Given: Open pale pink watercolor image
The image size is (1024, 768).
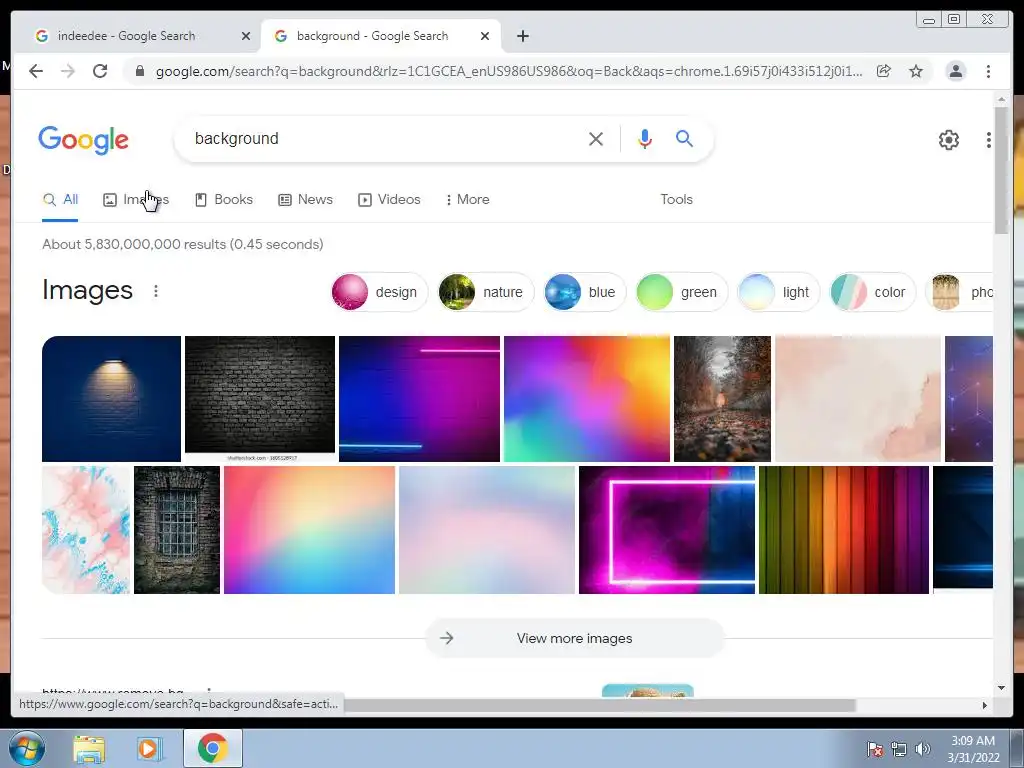Looking at the screenshot, I should tap(858, 399).
